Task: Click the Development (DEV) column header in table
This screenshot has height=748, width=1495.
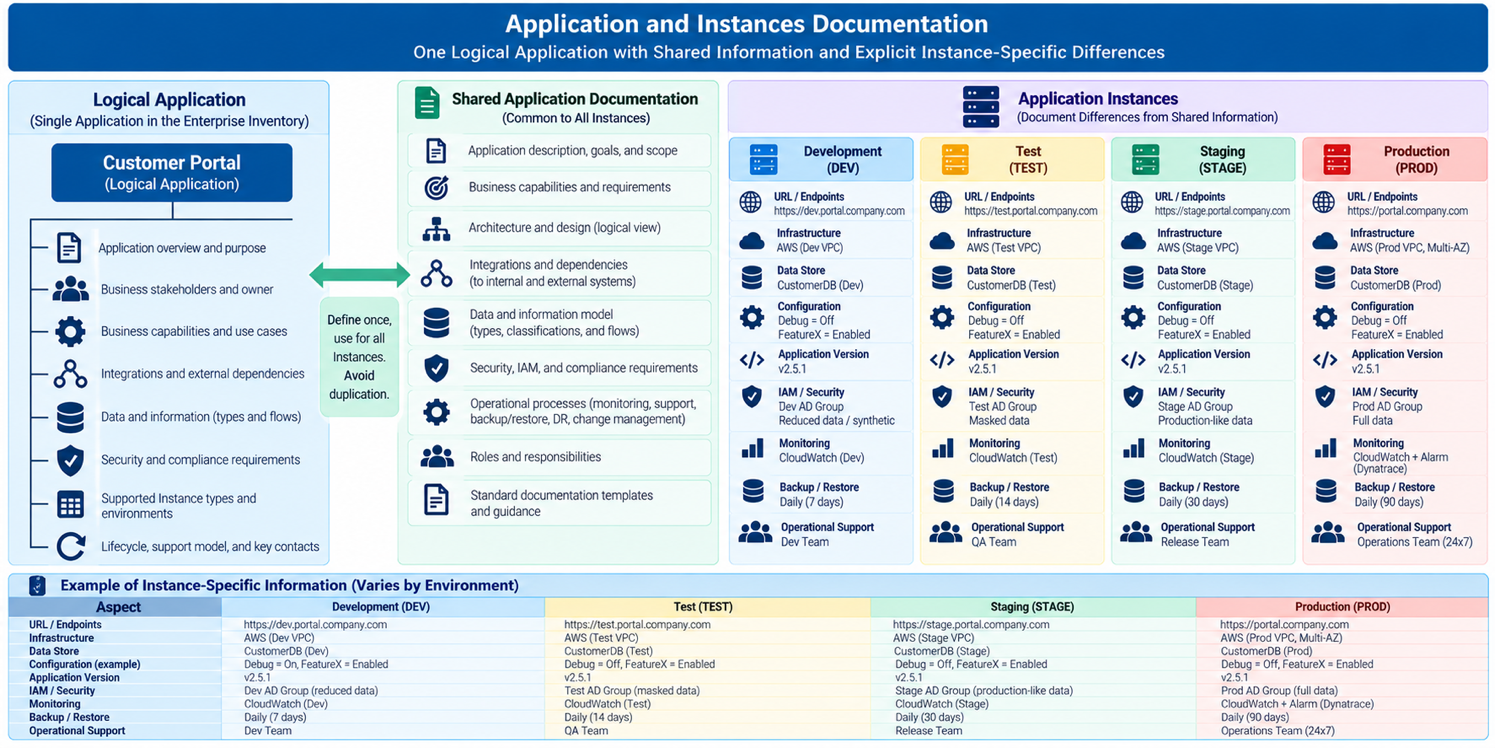Action: (x=383, y=606)
